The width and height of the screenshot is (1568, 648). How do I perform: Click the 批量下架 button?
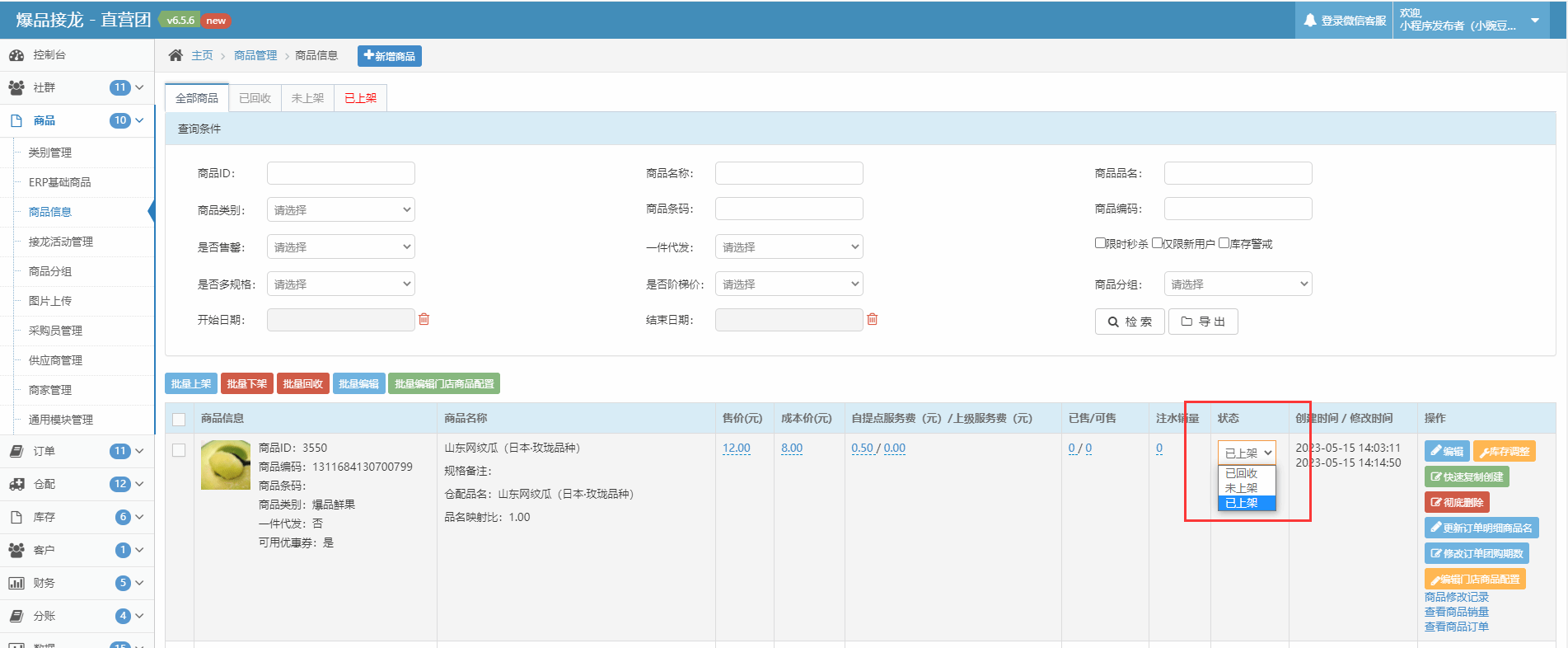click(x=247, y=383)
